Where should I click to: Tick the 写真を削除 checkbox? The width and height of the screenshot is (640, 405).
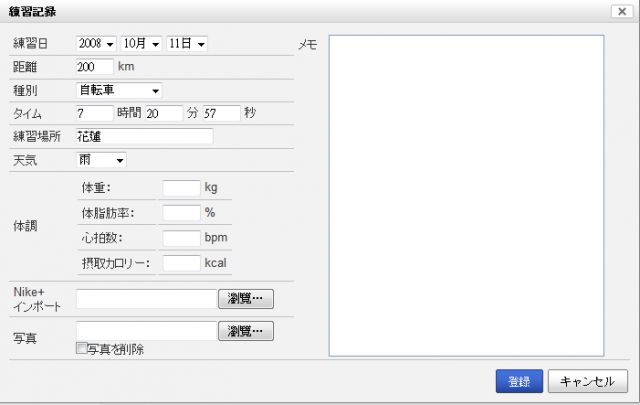[x=81, y=348]
